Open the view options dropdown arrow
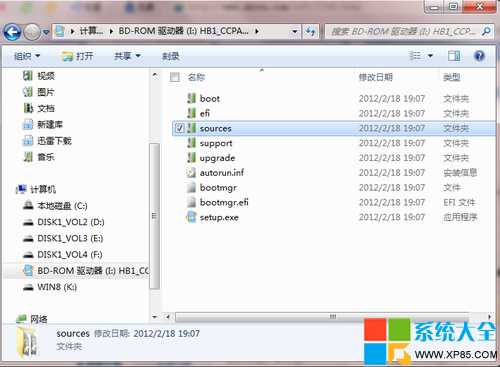This screenshot has height=367, width=500. (x=430, y=56)
